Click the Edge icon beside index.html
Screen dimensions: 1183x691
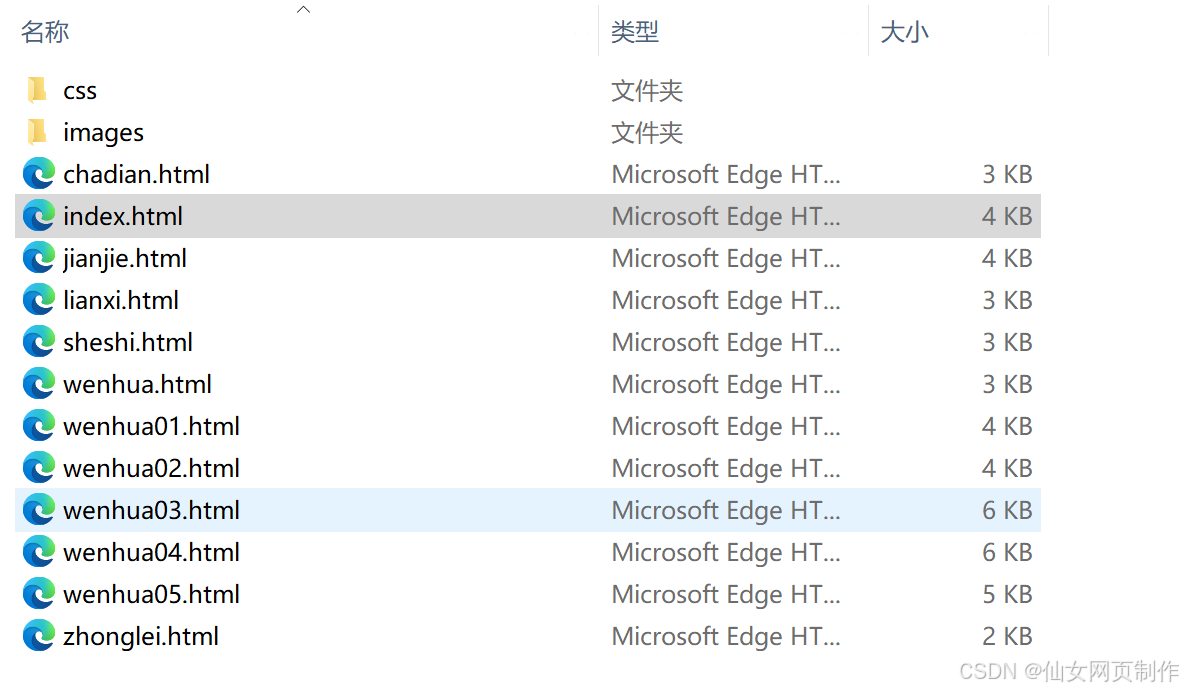tap(38, 215)
